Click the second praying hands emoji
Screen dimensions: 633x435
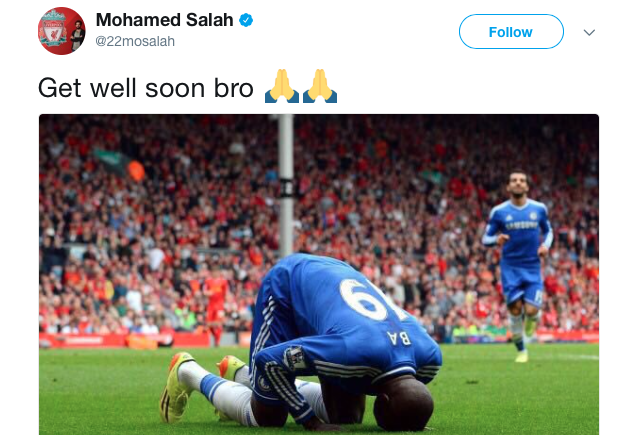tap(320, 86)
